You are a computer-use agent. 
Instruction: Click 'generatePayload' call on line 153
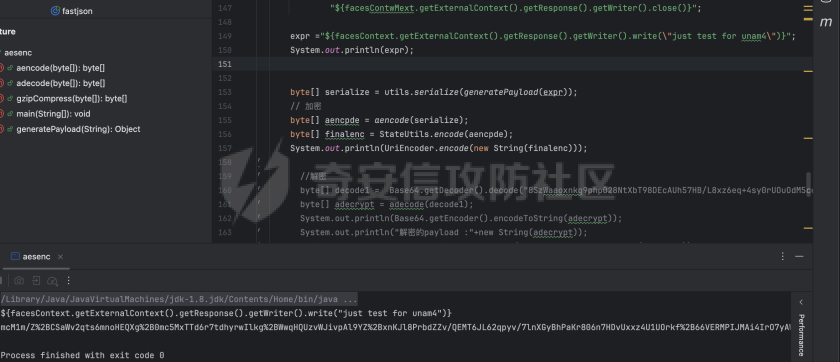(x=501, y=92)
